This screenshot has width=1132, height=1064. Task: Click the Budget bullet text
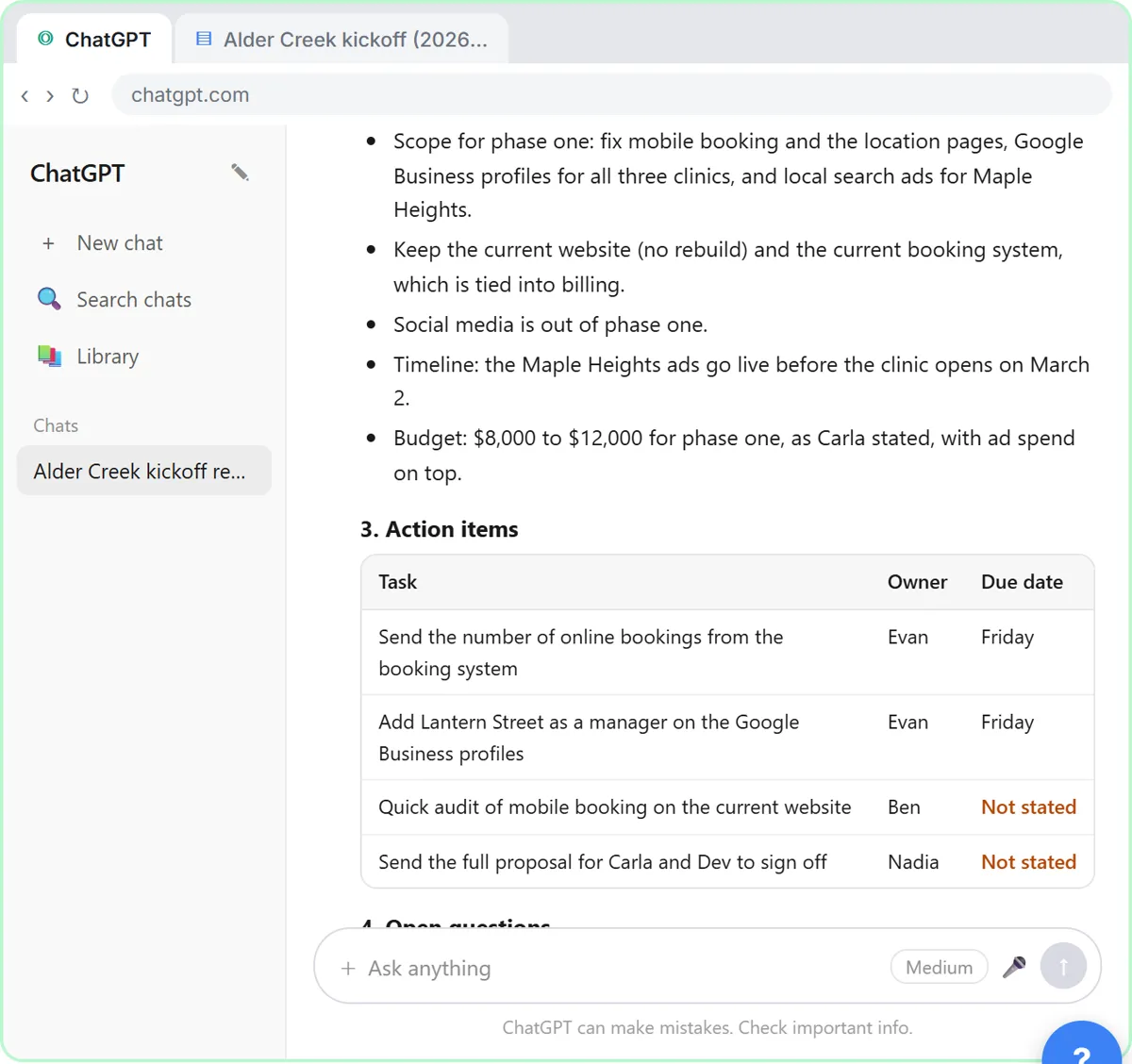click(x=734, y=456)
